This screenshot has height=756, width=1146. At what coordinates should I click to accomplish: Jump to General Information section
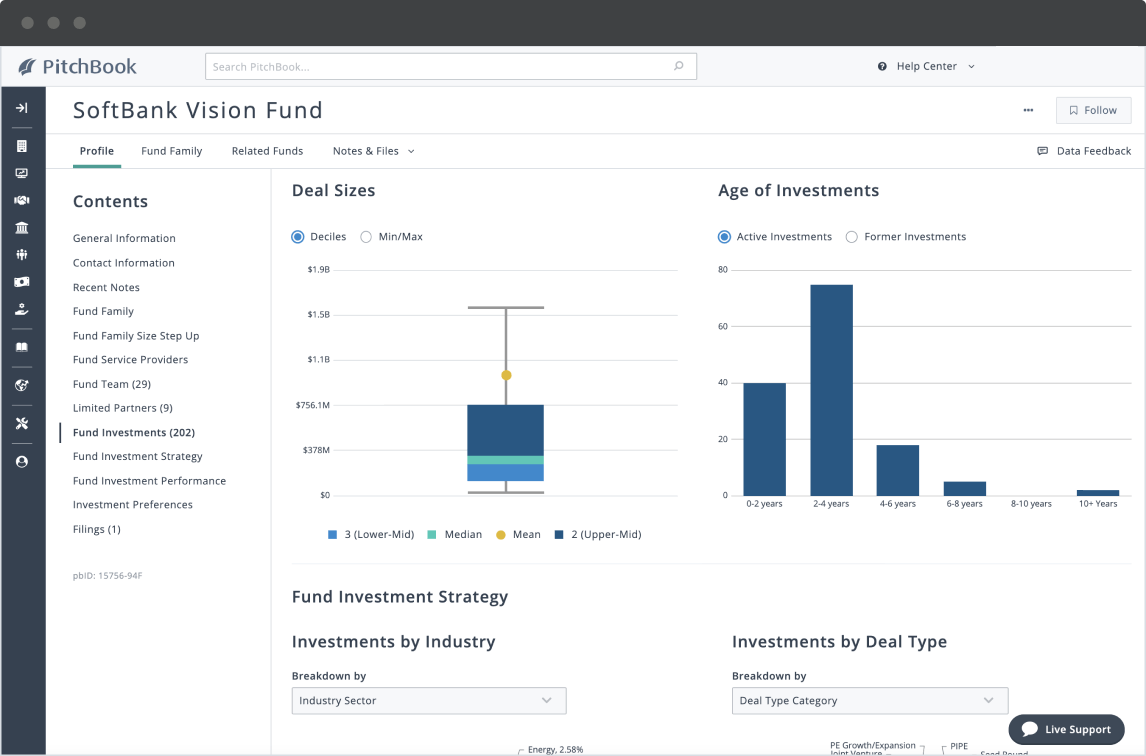(124, 238)
